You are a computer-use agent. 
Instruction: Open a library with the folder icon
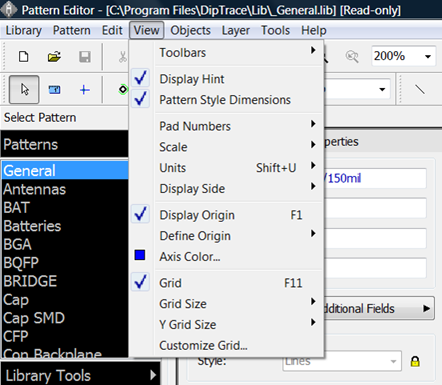[x=54, y=57]
